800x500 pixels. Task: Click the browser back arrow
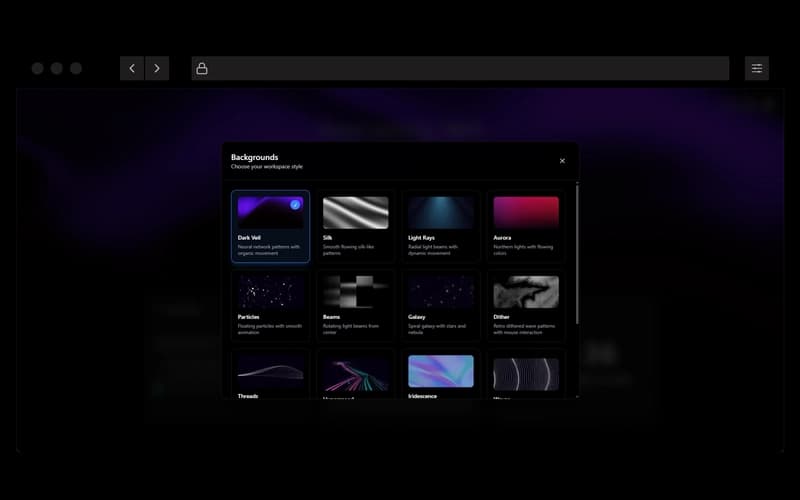132,68
